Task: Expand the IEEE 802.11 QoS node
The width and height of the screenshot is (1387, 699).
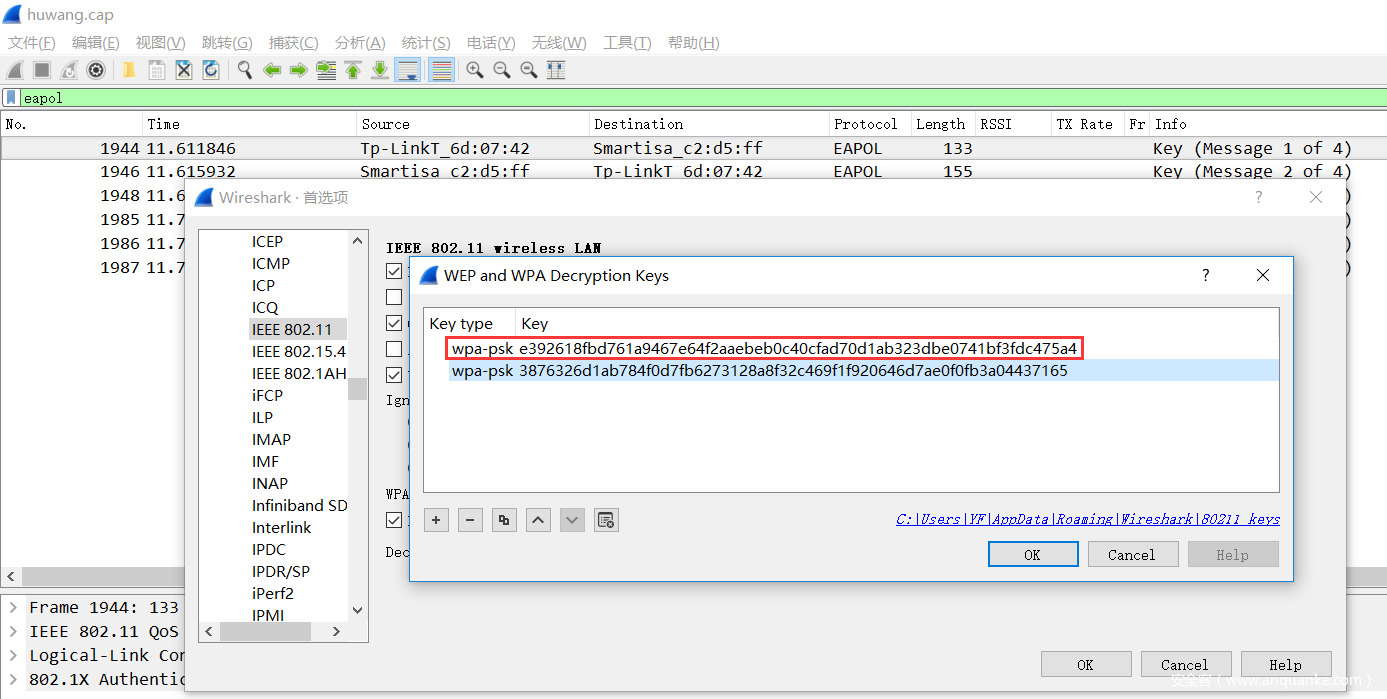Action: 13,631
